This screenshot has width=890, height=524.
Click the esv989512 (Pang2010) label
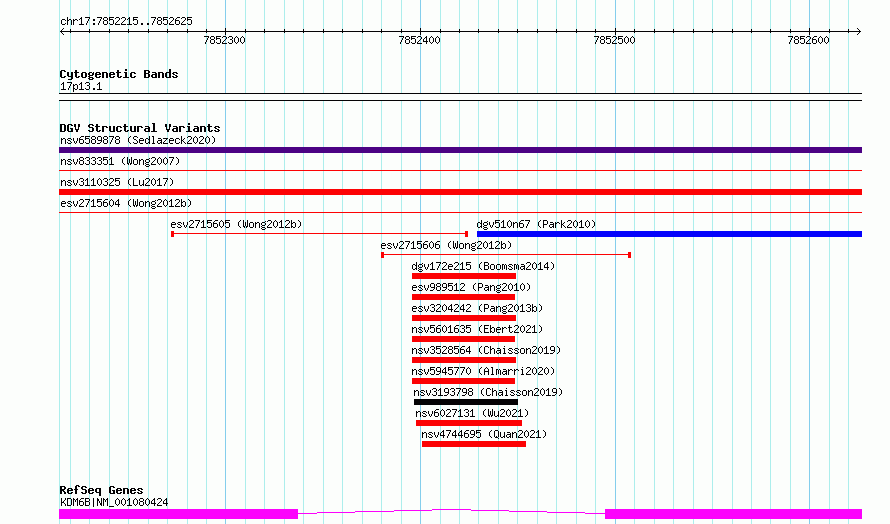[x=471, y=287]
